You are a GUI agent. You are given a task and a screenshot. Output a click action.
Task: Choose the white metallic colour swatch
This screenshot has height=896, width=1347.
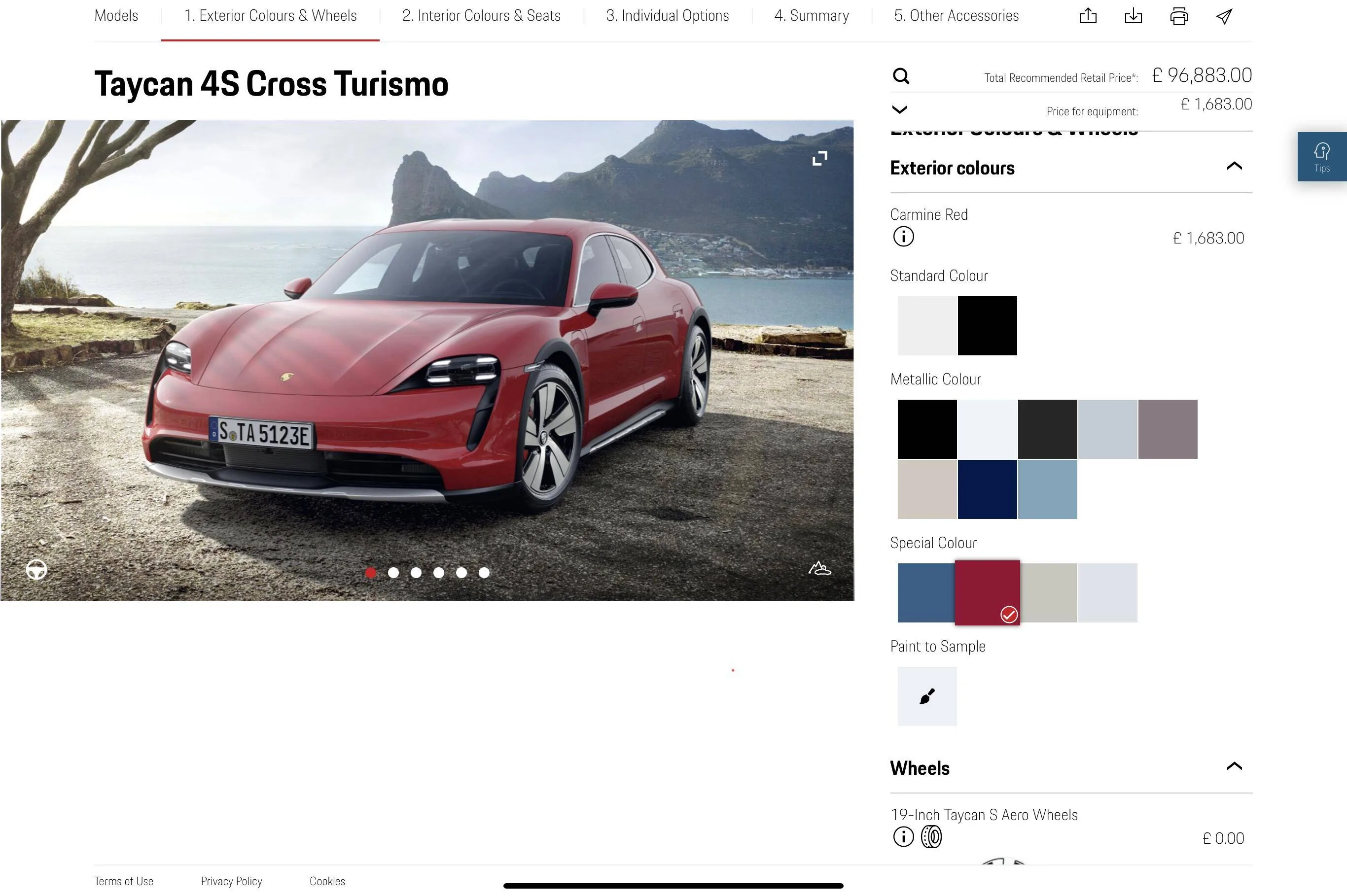[x=988, y=429]
